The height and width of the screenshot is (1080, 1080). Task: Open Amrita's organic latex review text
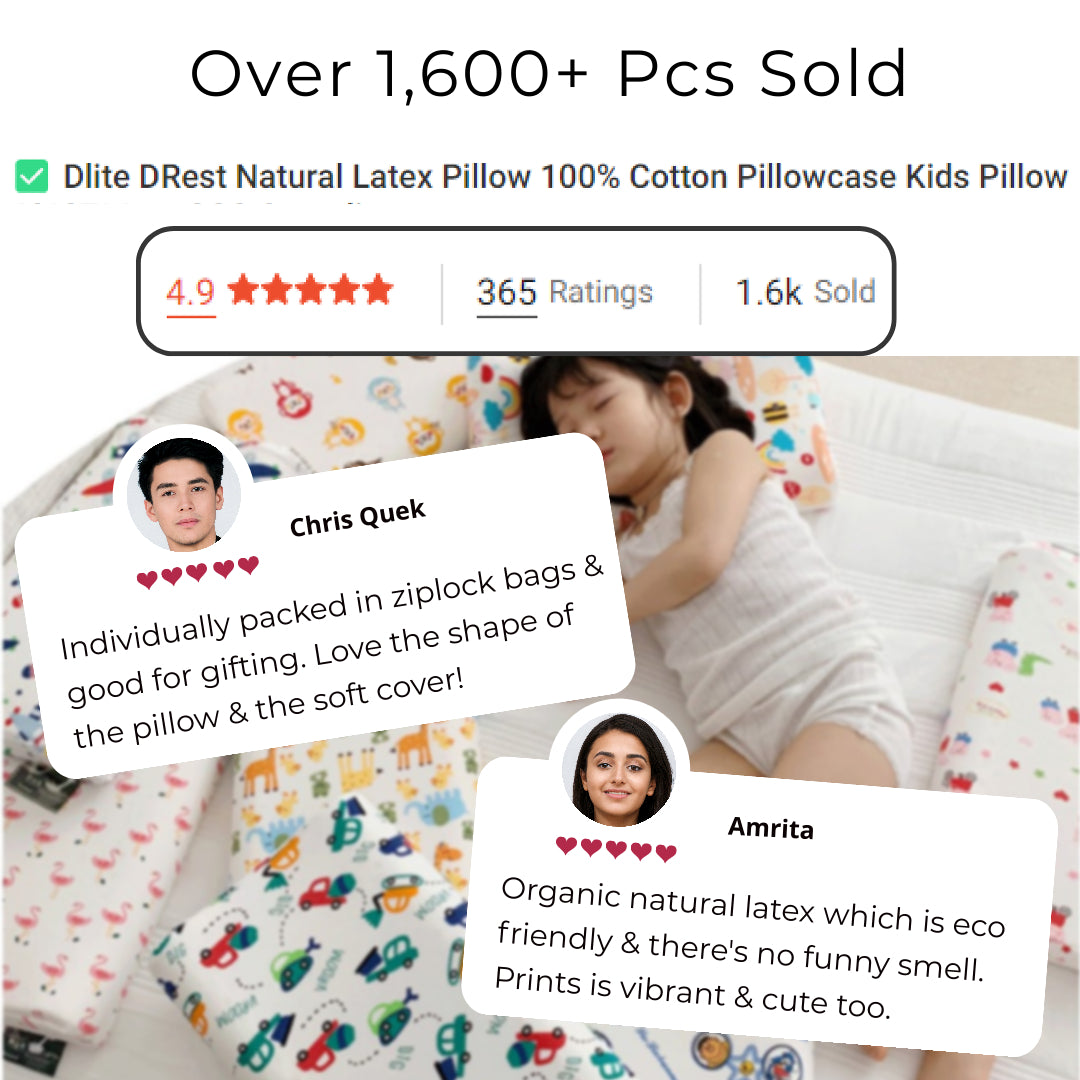[751, 948]
